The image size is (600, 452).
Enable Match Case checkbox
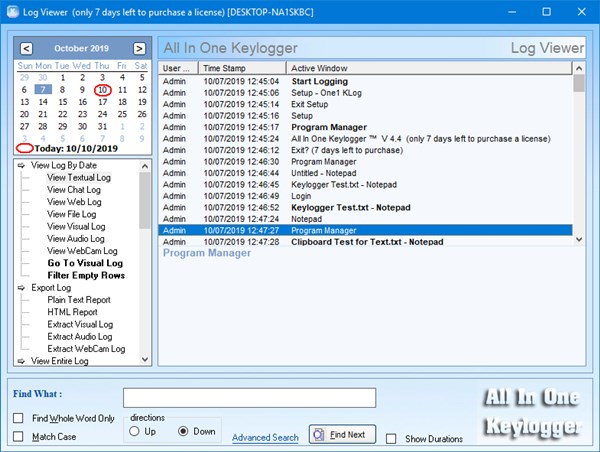click(18, 436)
